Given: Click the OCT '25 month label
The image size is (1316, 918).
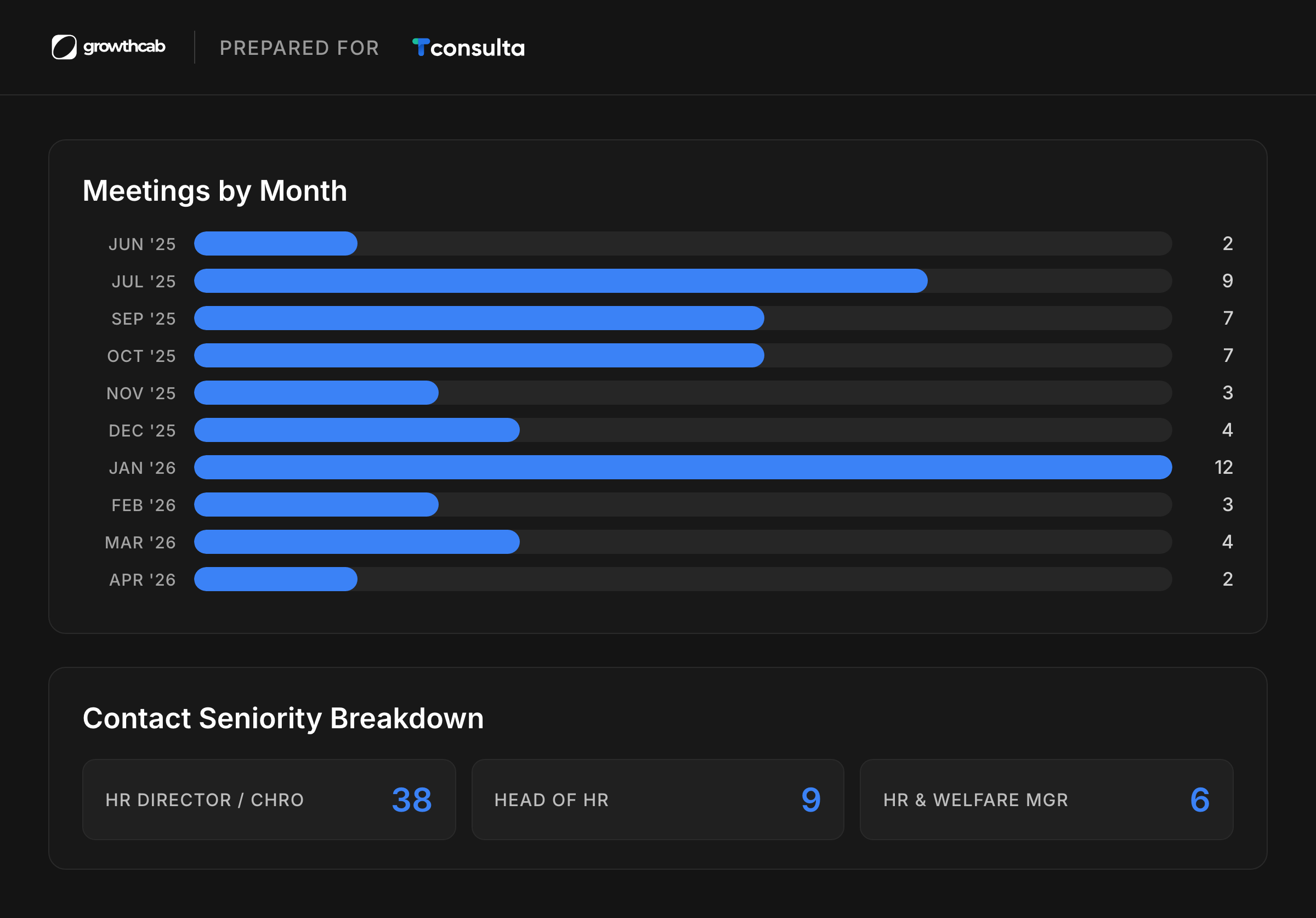Looking at the screenshot, I should 141,356.
